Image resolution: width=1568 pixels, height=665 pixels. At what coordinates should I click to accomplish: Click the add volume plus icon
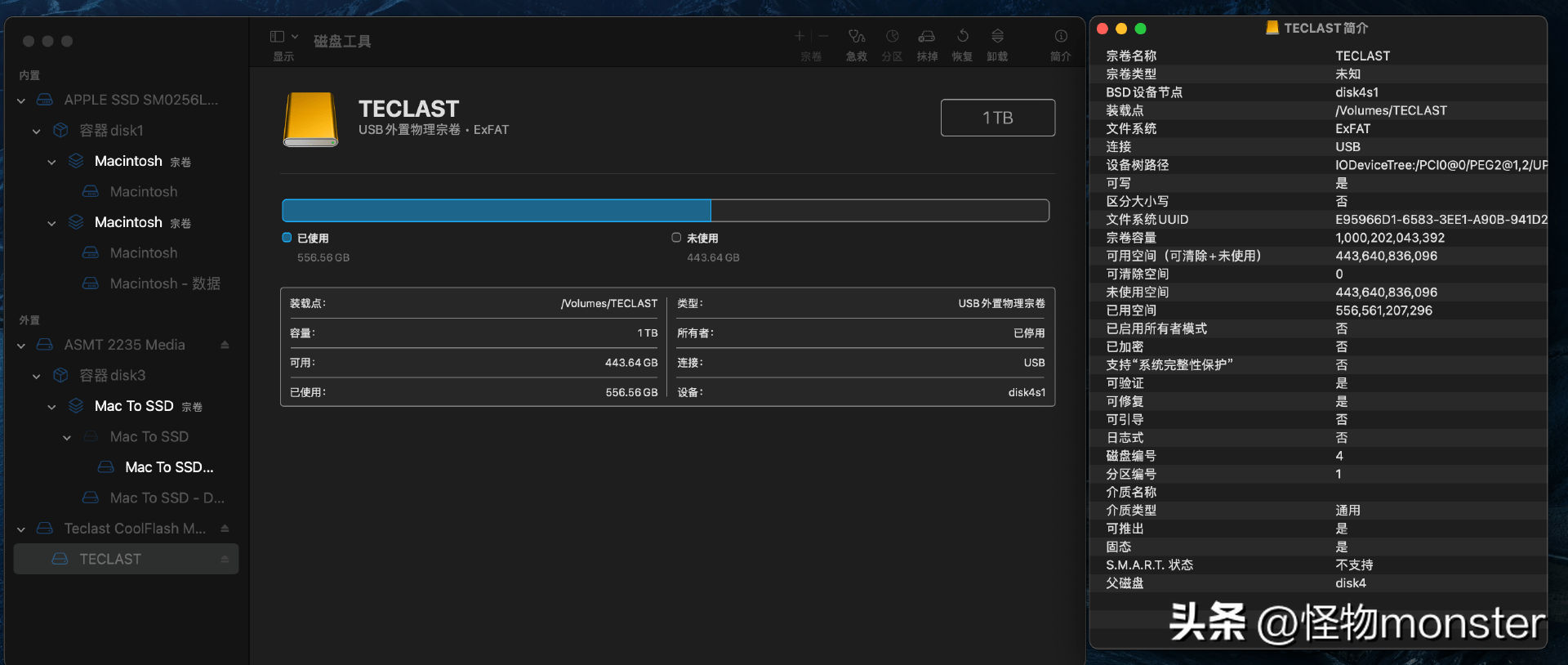800,36
